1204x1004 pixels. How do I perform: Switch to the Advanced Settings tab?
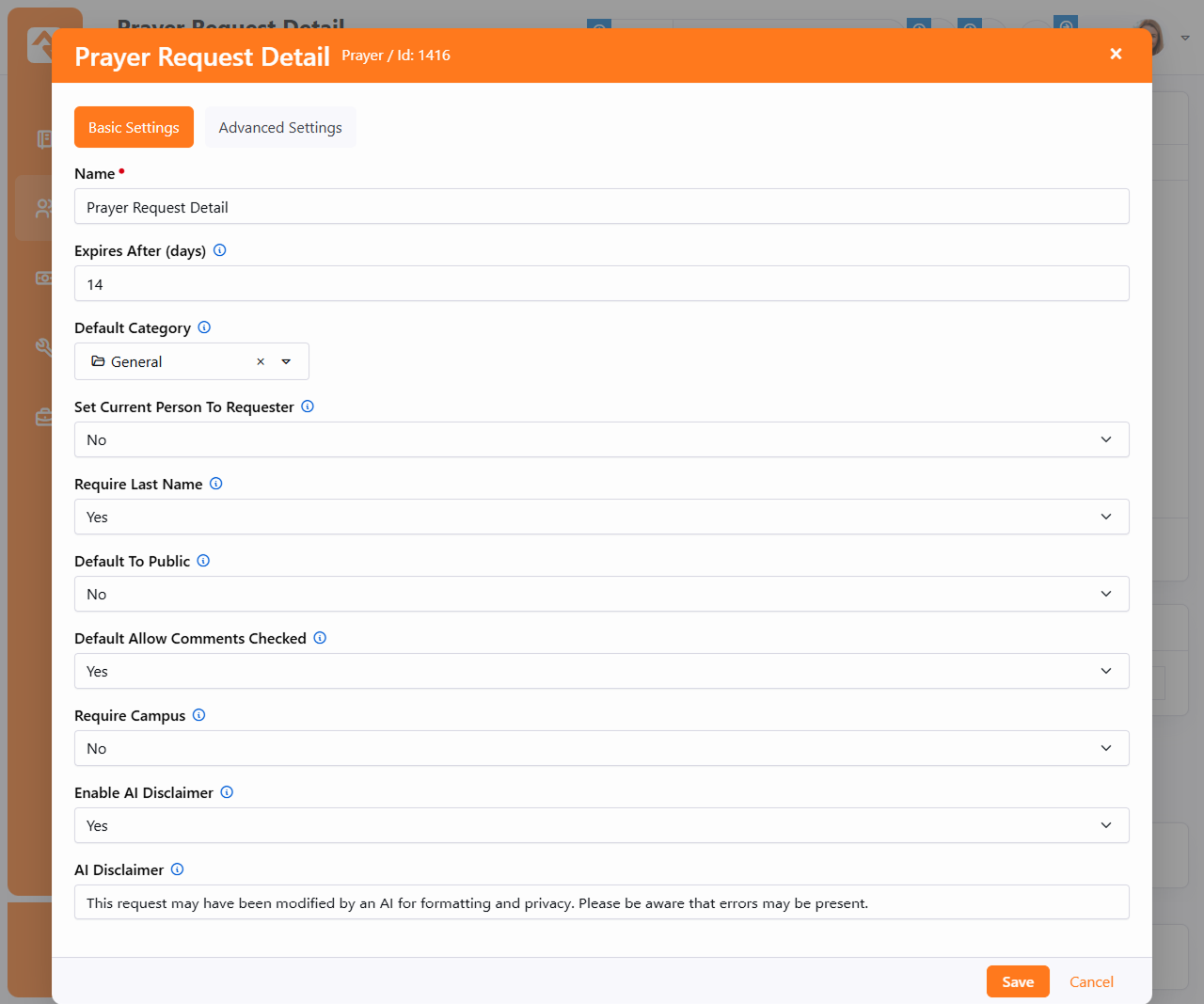pyautogui.click(x=280, y=127)
